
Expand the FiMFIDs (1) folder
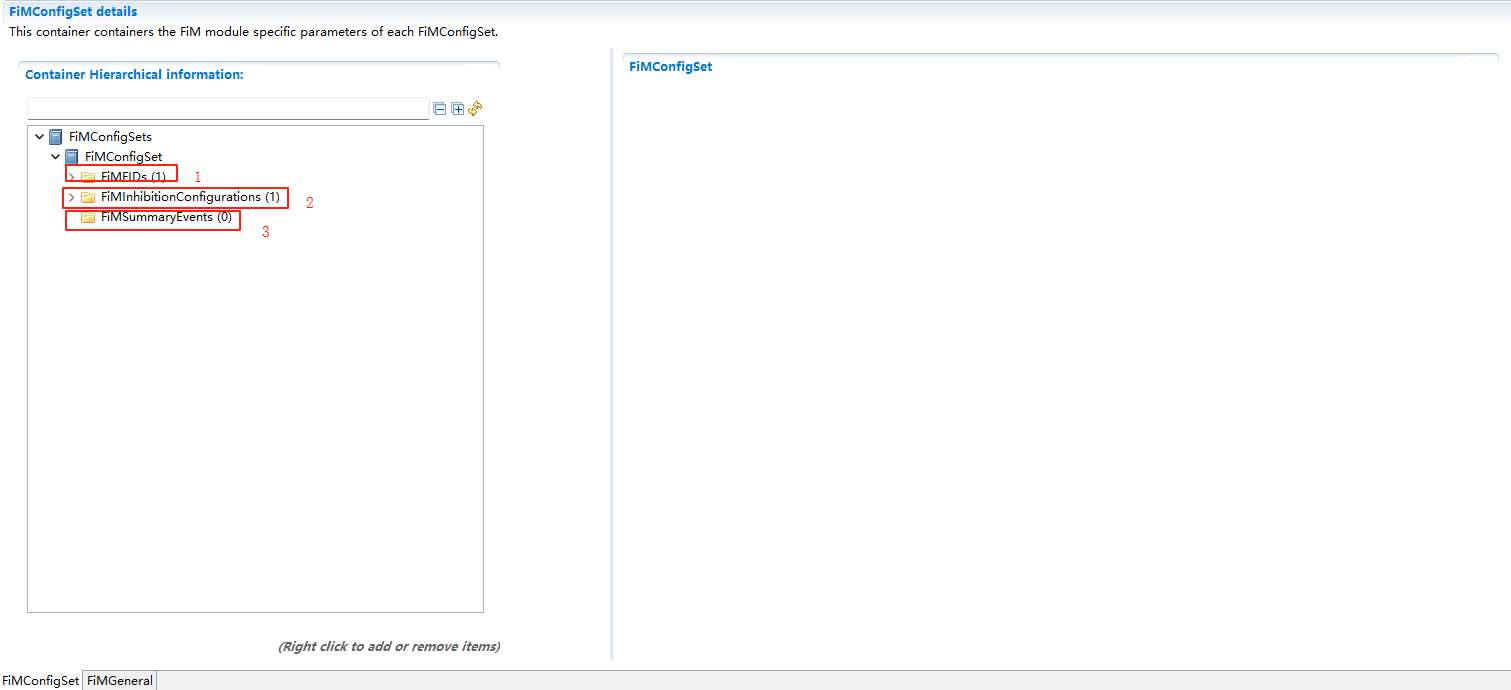72,177
